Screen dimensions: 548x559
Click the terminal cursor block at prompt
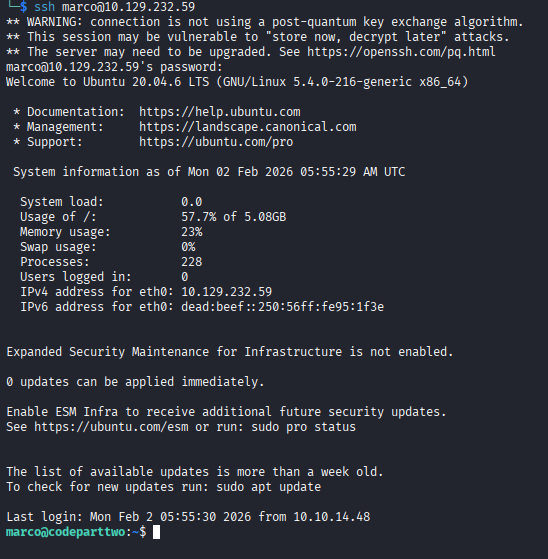(157, 532)
